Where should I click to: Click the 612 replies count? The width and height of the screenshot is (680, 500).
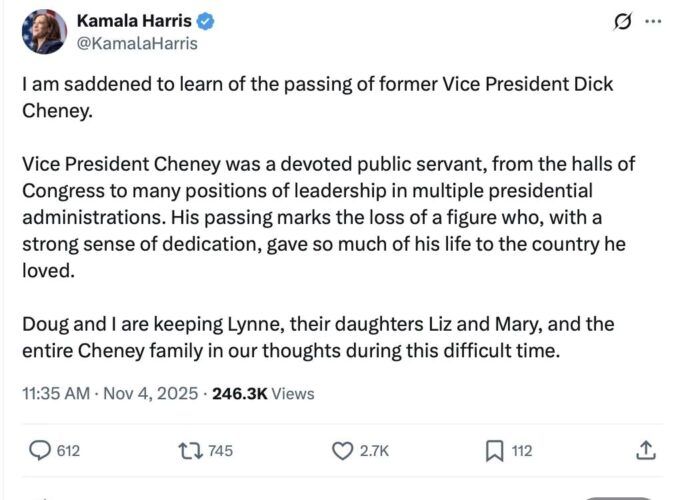(x=68, y=452)
